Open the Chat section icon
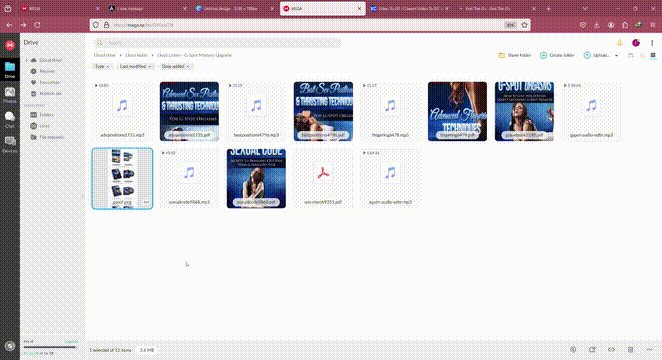 point(10,119)
